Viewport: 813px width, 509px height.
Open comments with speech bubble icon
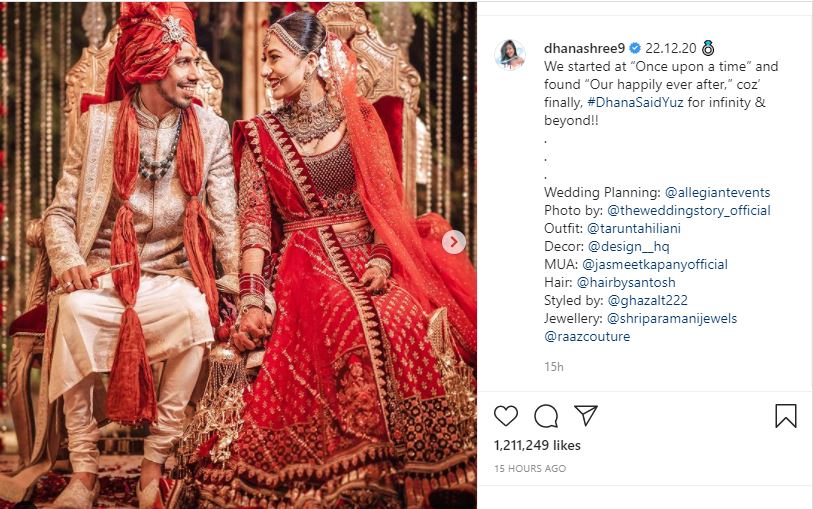[x=546, y=416]
